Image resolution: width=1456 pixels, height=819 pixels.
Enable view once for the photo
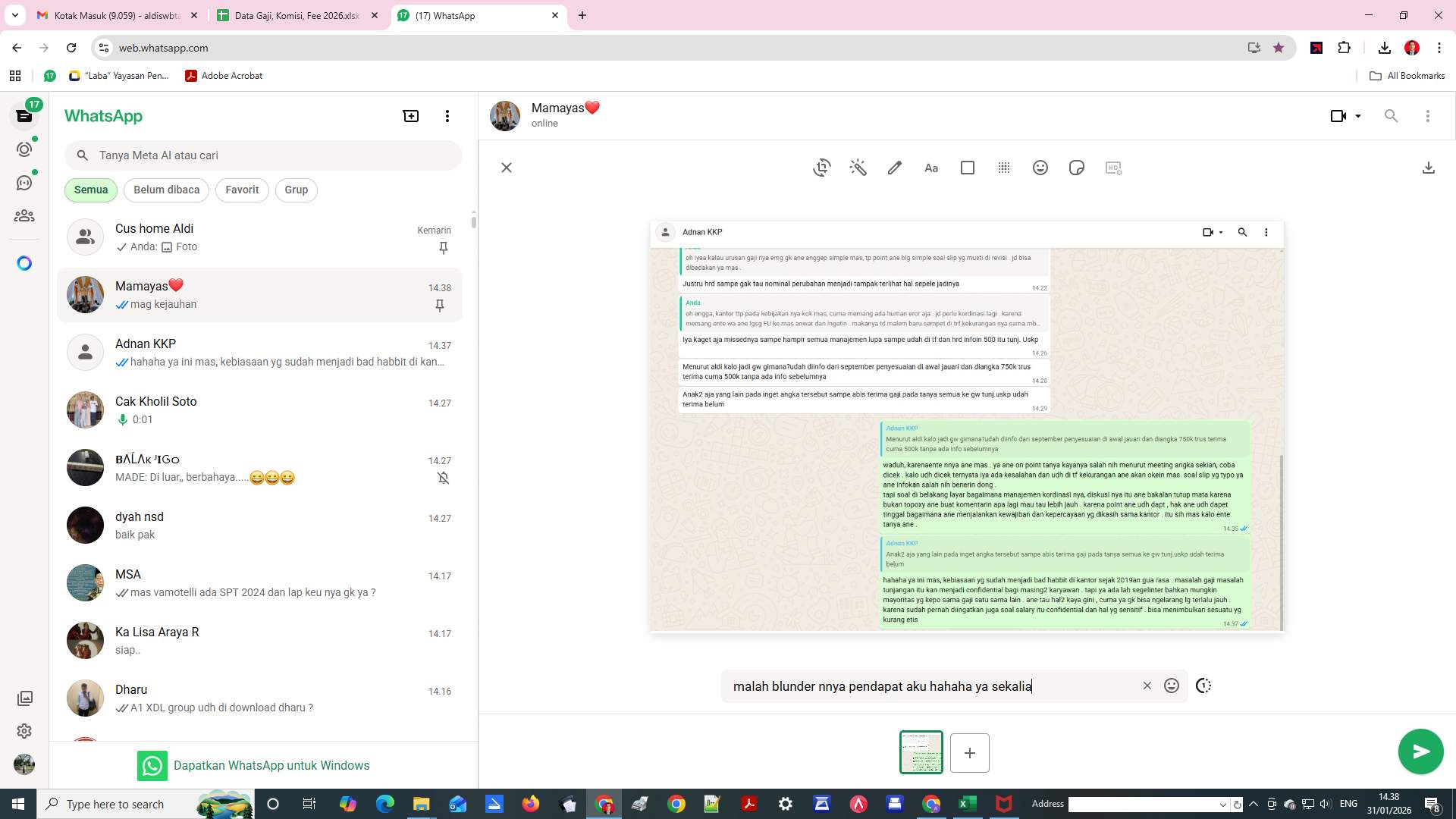click(x=1203, y=685)
